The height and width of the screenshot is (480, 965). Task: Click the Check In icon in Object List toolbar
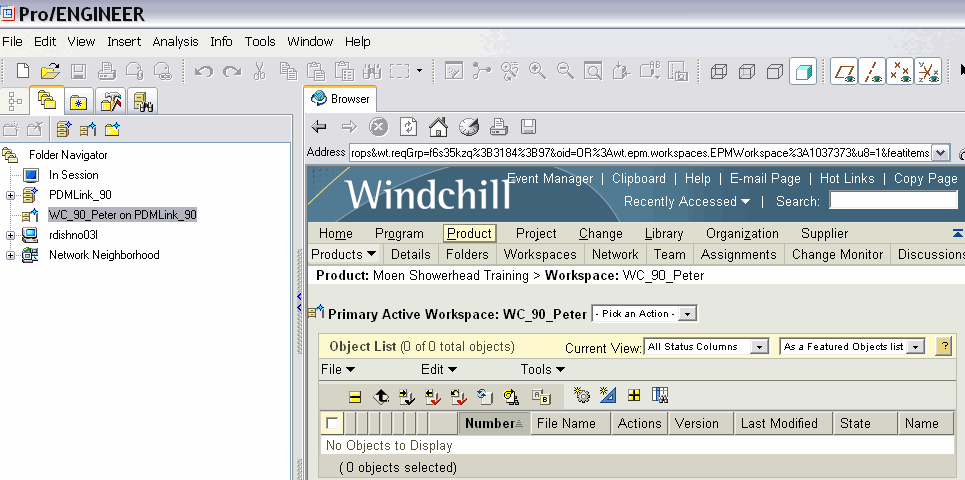(407, 396)
